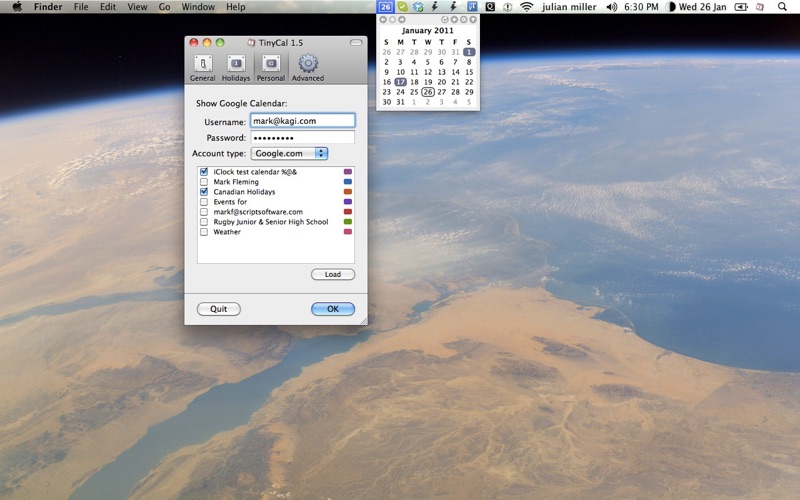Image resolution: width=800 pixels, height=500 pixels.
Task: Click the OK button
Action: [332, 309]
